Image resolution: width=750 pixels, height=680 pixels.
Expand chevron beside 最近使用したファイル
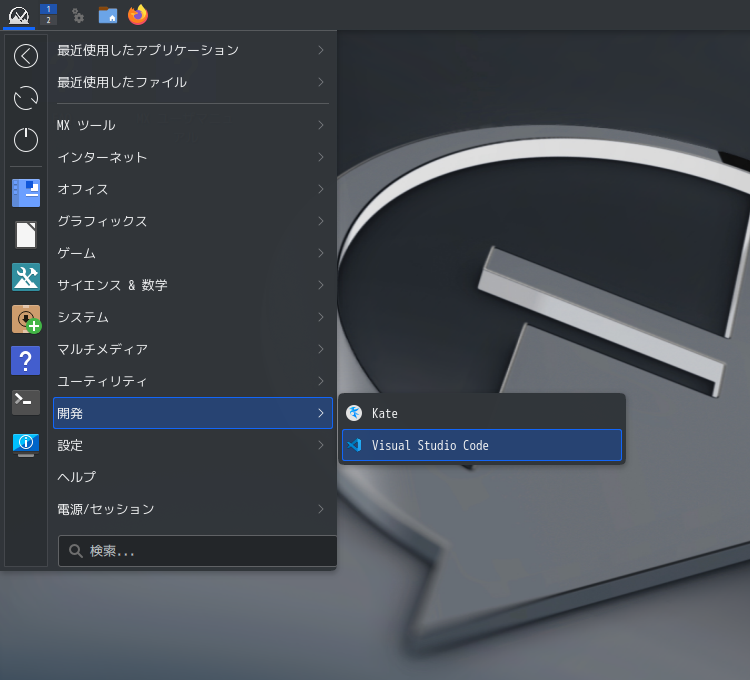321,82
